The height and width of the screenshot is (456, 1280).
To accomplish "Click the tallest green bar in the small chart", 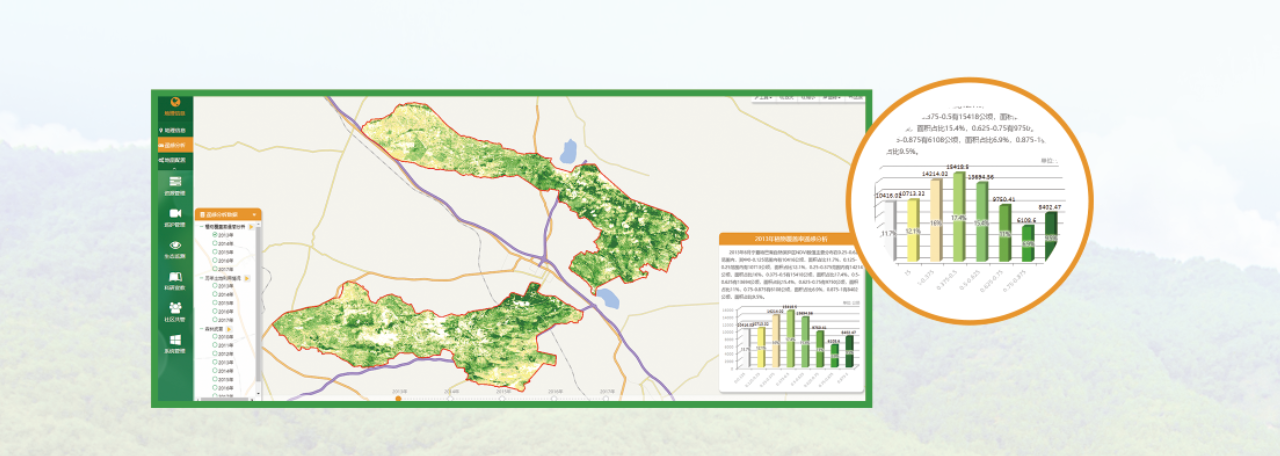I will coord(790,338).
